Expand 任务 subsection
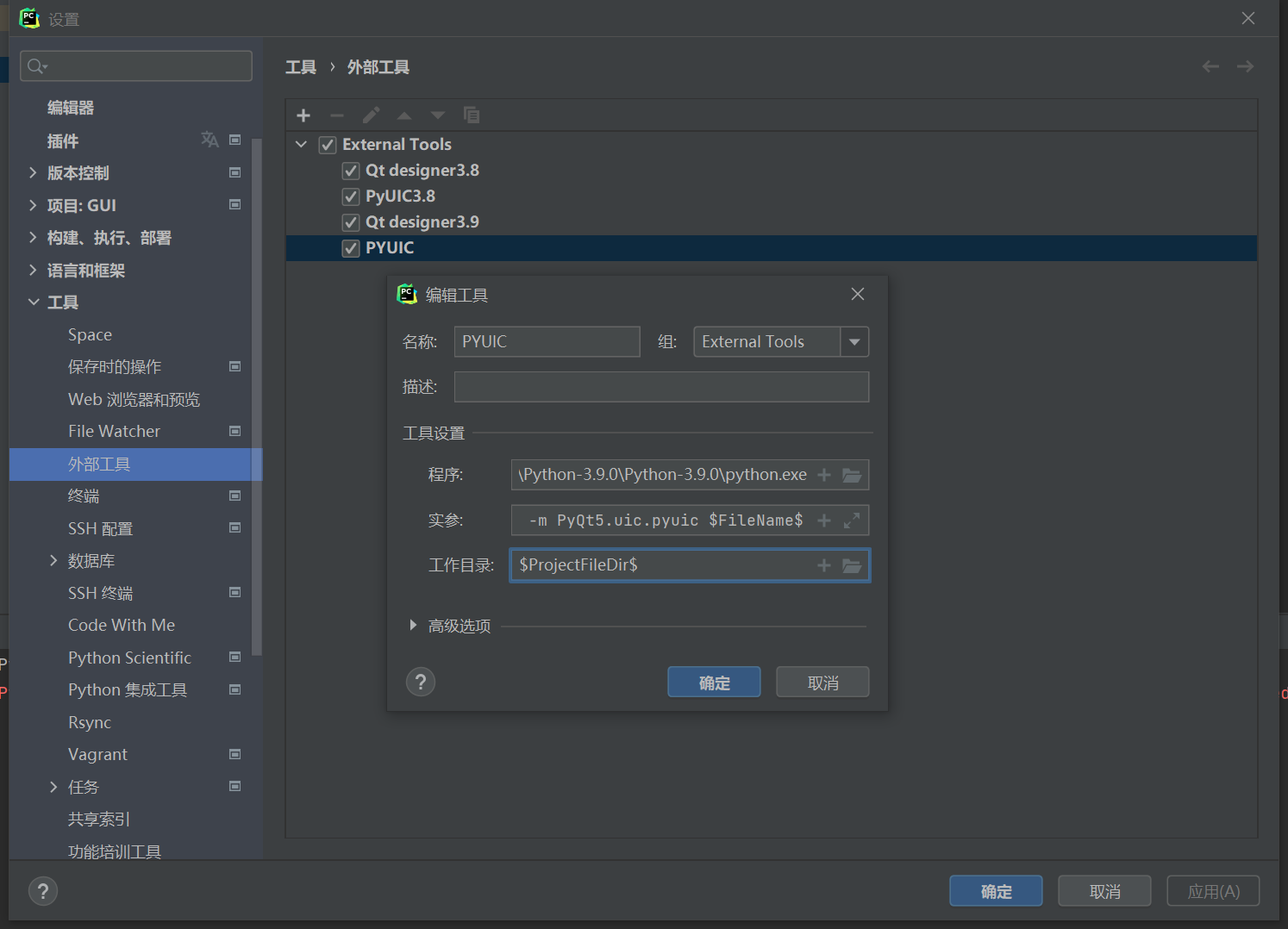The width and height of the screenshot is (1288, 929). tap(53, 786)
